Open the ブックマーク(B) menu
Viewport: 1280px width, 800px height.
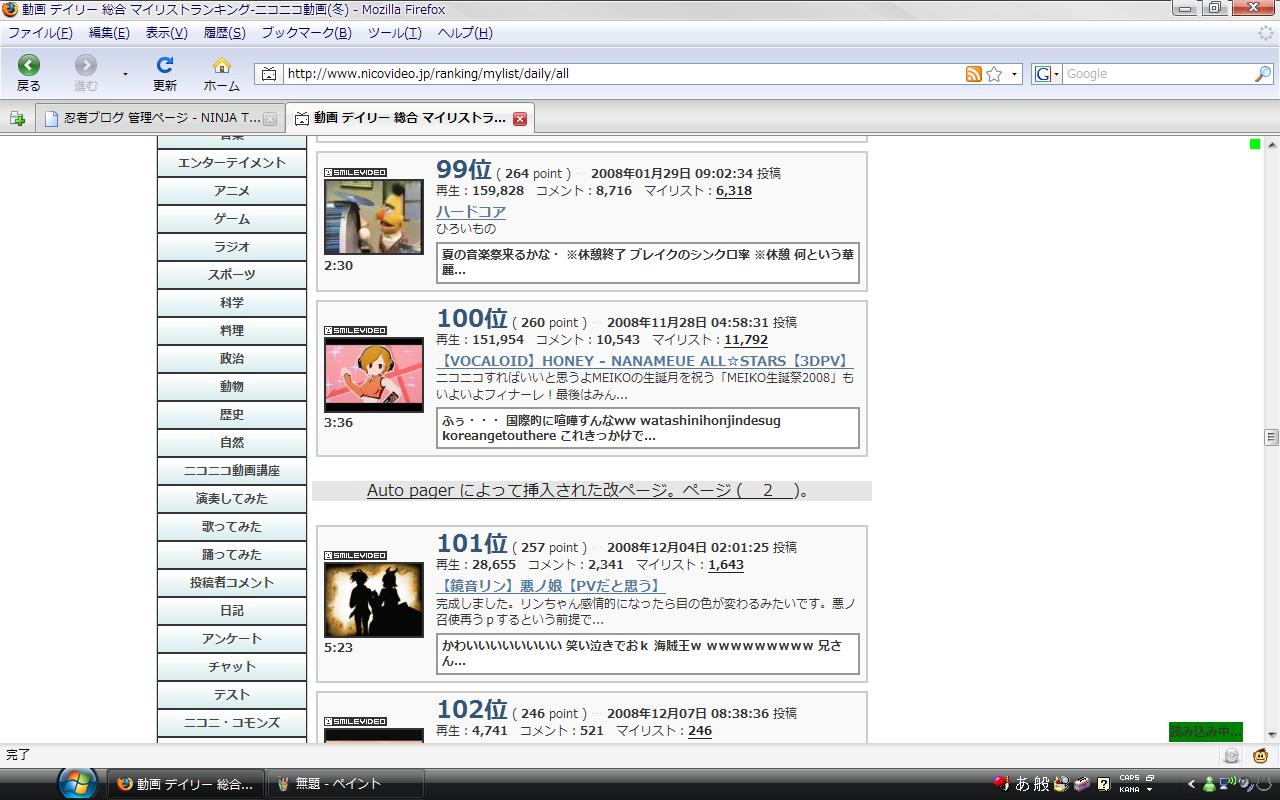(306, 33)
